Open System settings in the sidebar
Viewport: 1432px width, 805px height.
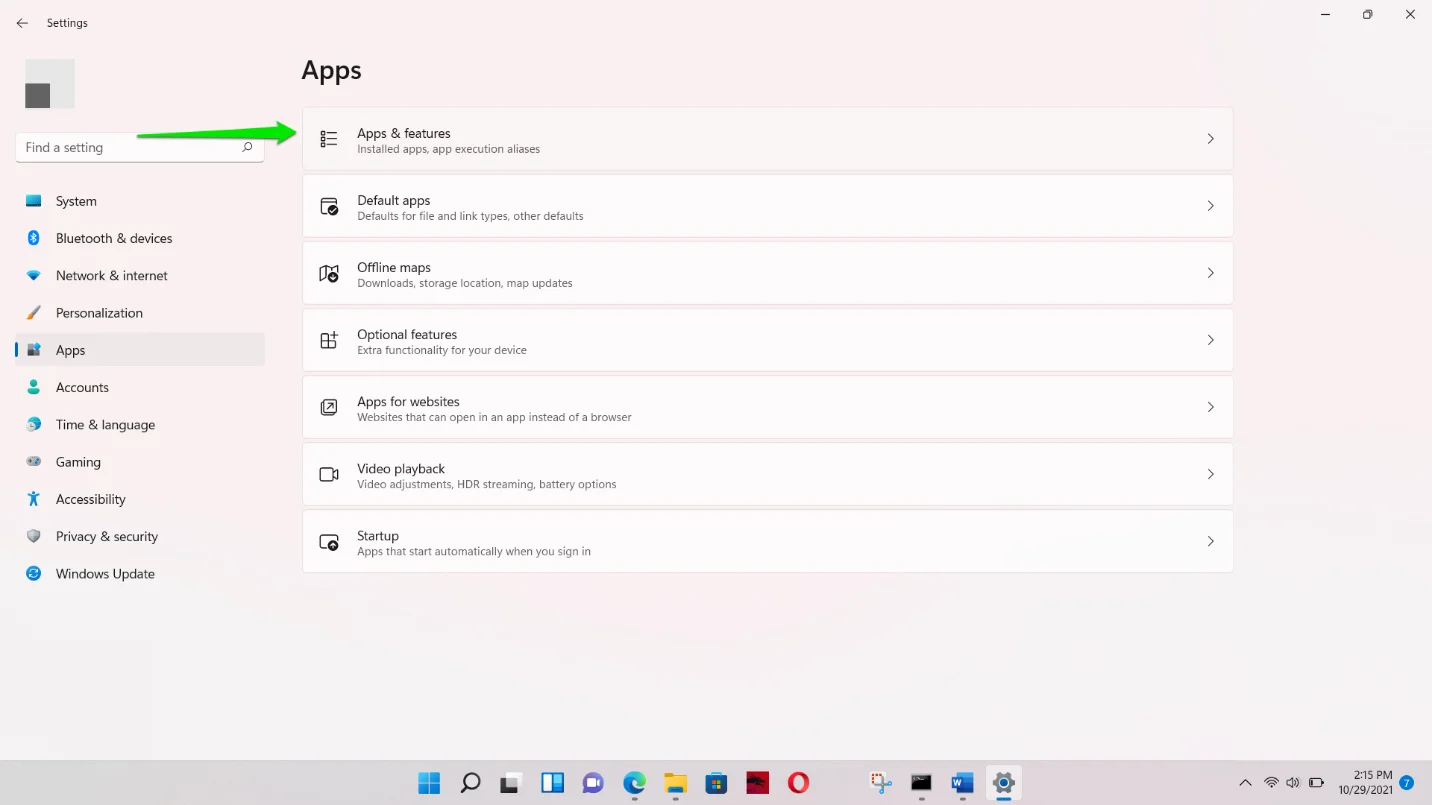point(140,201)
